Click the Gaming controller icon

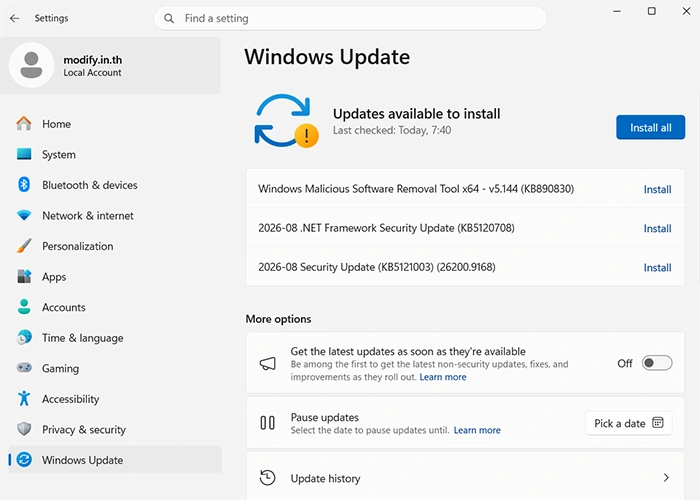click(x=24, y=368)
